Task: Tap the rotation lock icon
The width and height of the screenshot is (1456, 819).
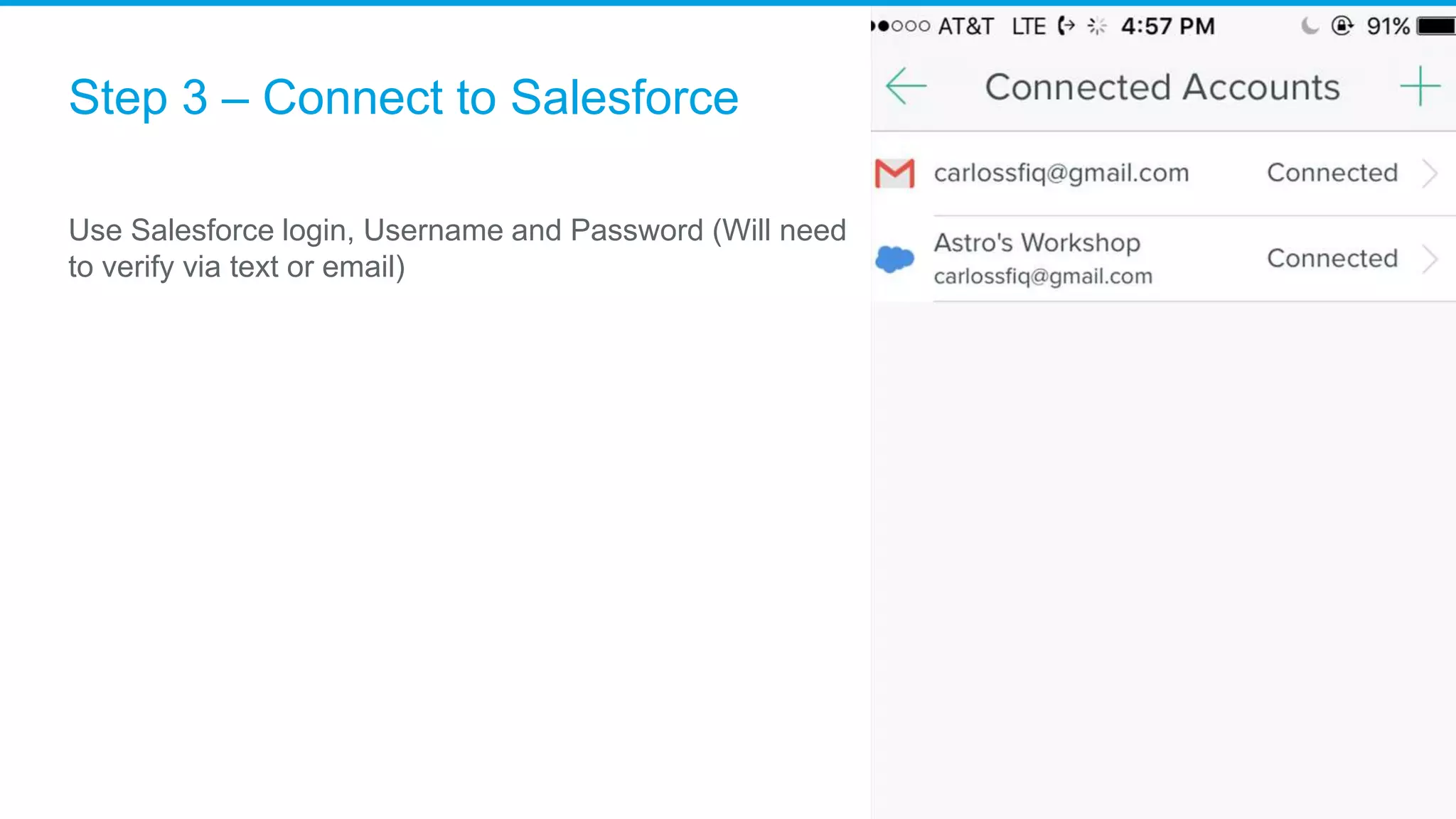Action: (x=1342, y=26)
